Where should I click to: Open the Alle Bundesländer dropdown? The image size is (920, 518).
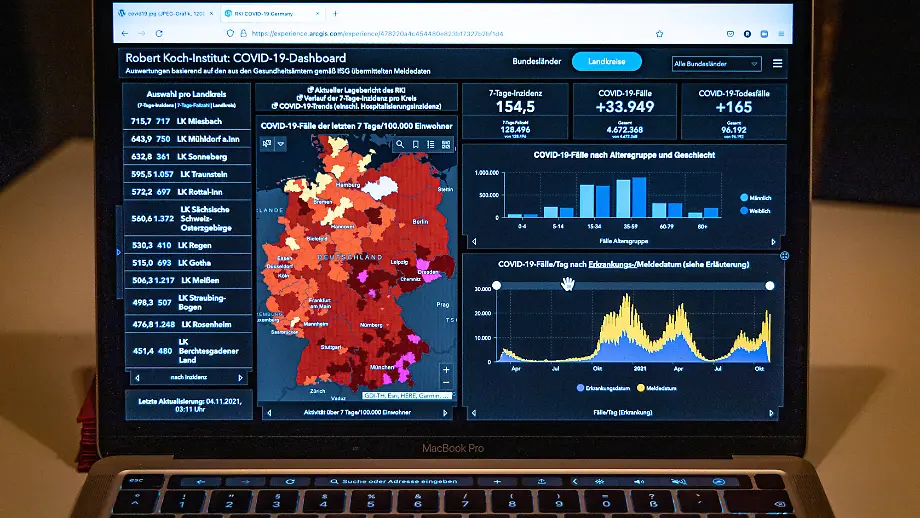pos(716,63)
